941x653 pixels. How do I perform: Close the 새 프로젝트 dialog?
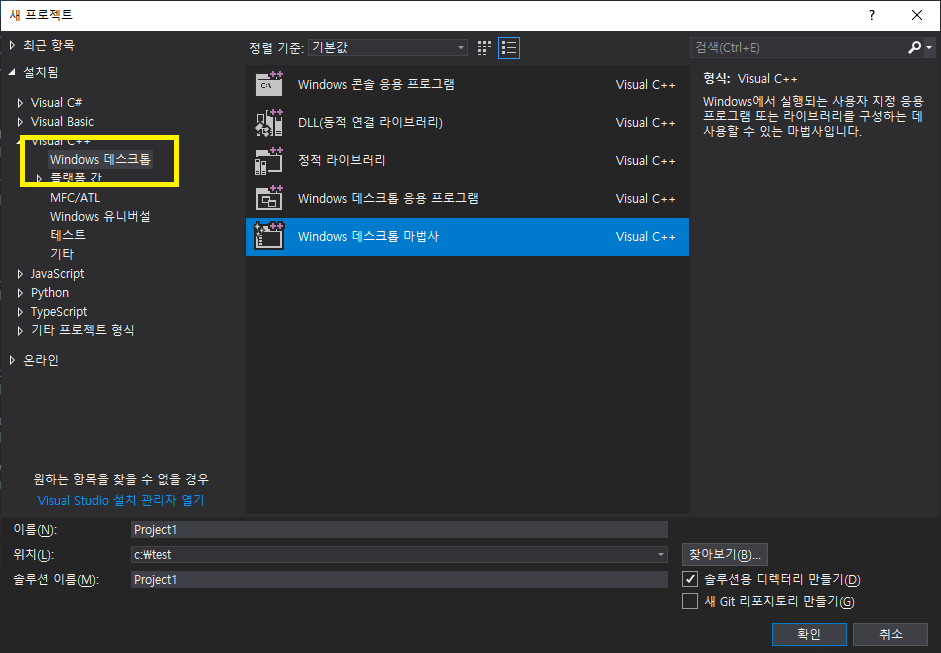click(917, 15)
